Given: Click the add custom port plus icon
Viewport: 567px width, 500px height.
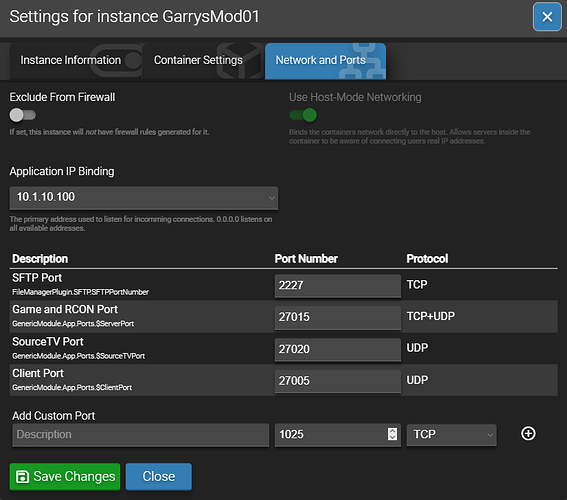Looking at the screenshot, I should pyautogui.click(x=528, y=433).
